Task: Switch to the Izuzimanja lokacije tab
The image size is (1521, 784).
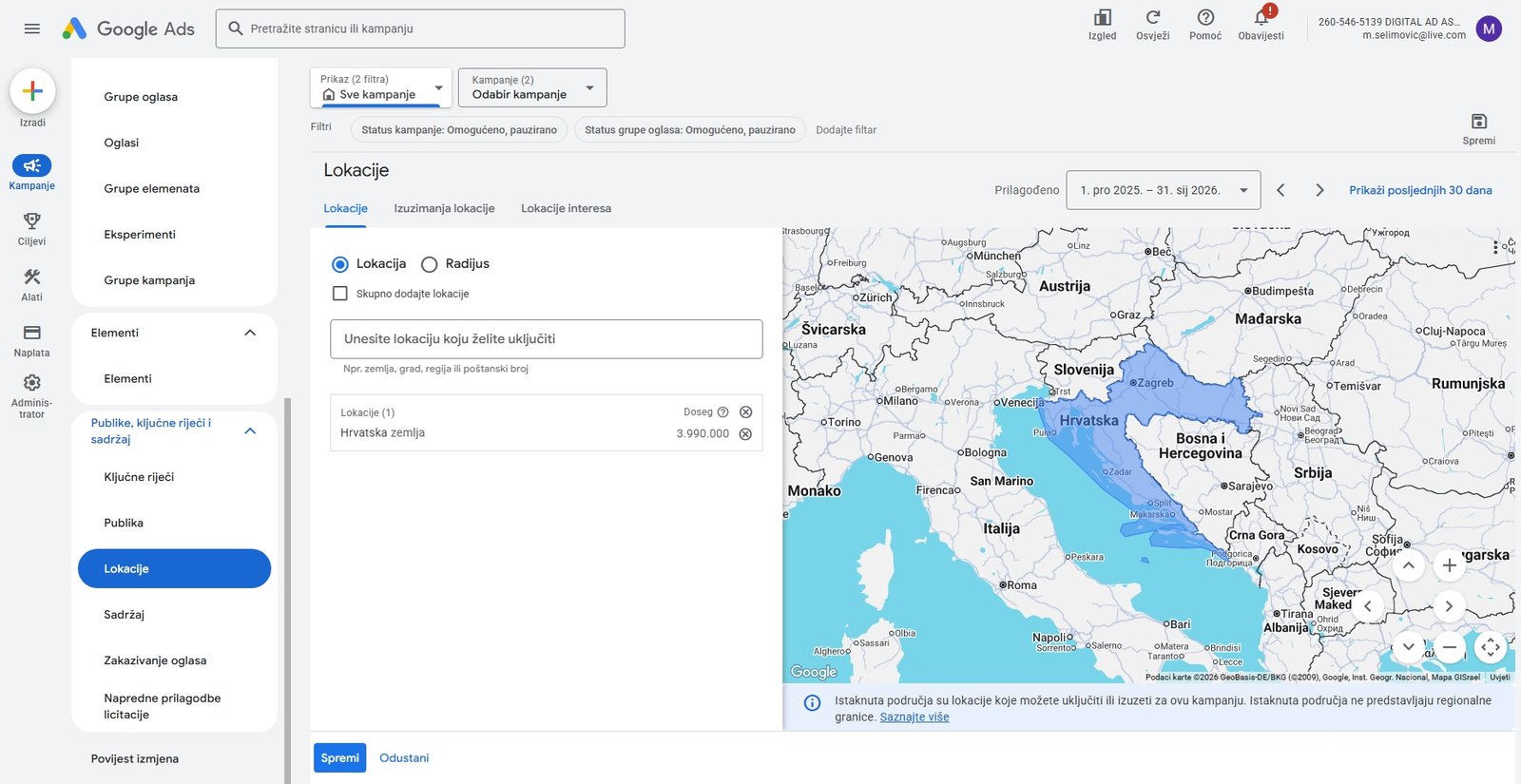Action: (x=444, y=208)
